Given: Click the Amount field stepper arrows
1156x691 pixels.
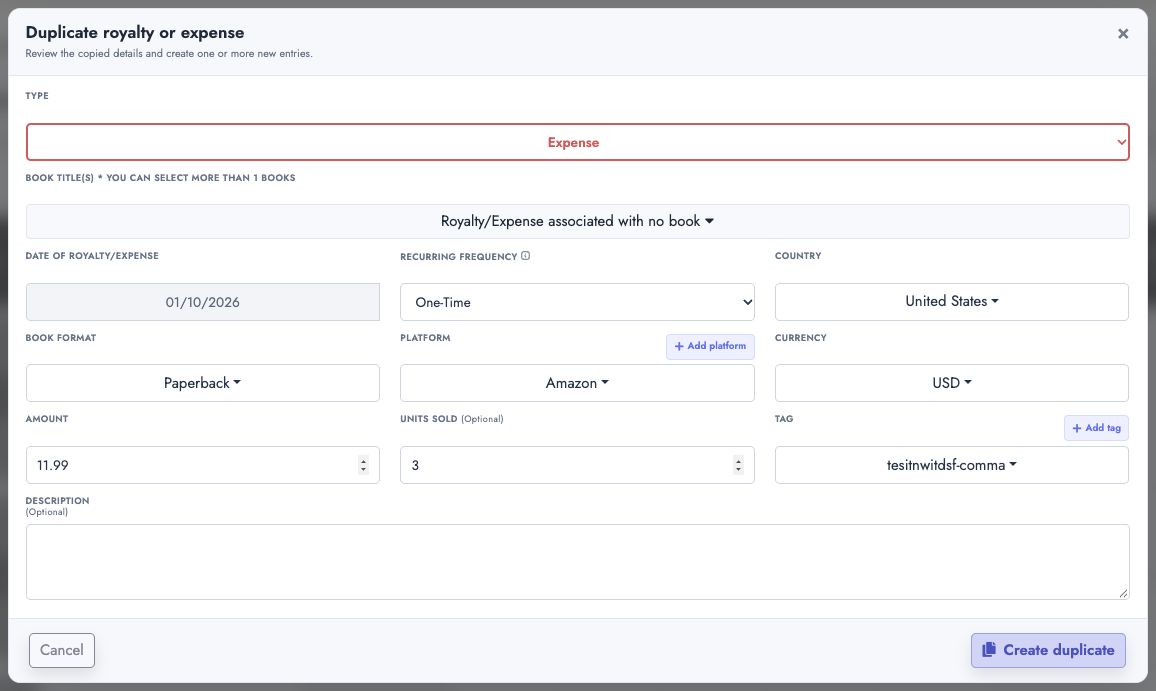Looking at the screenshot, I should (363, 465).
